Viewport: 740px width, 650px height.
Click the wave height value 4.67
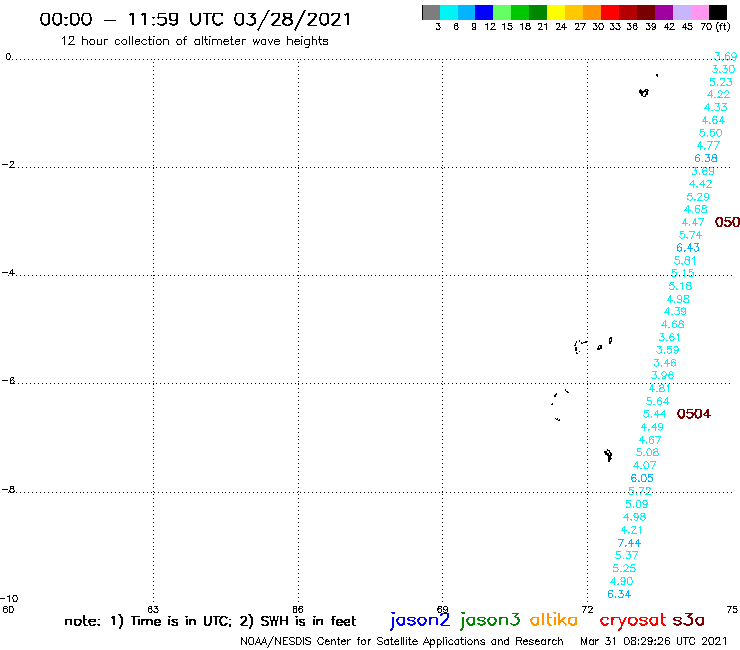tap(649, 440)
